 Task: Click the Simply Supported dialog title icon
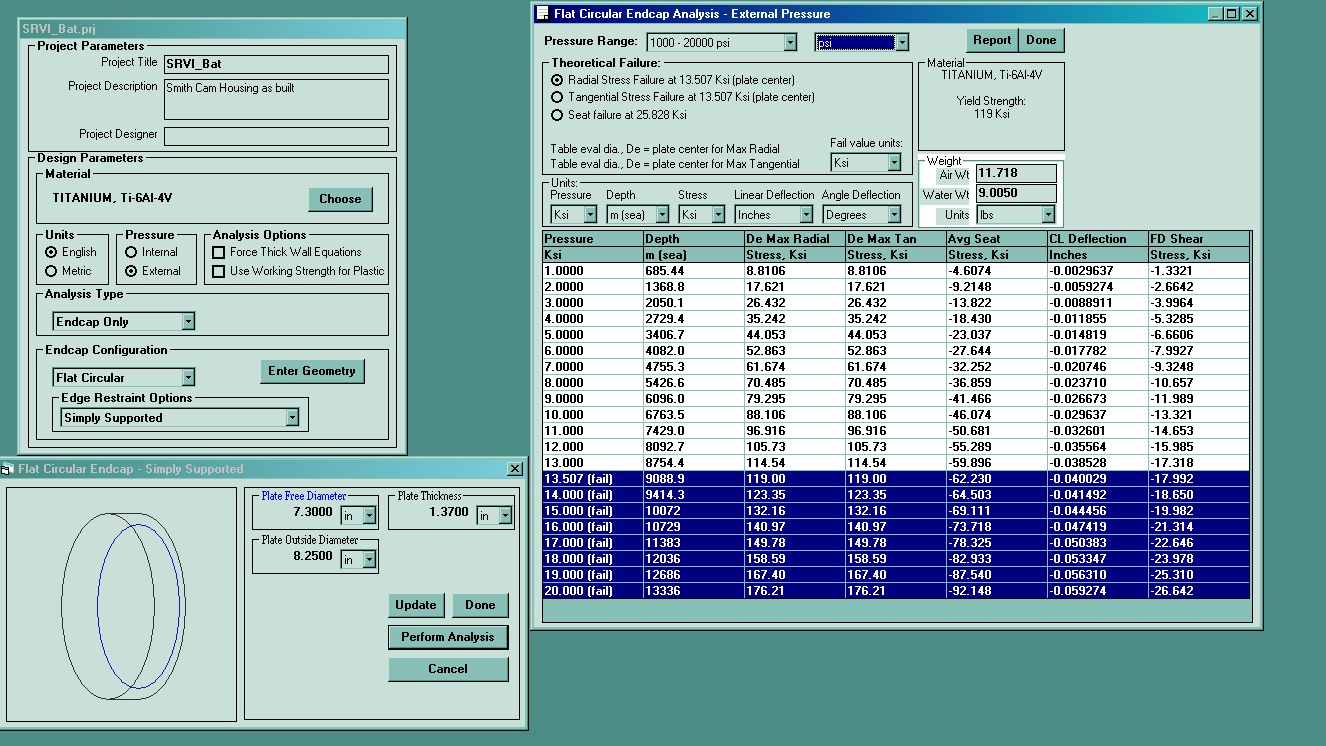pyautogui.click(x=7, y=469)
